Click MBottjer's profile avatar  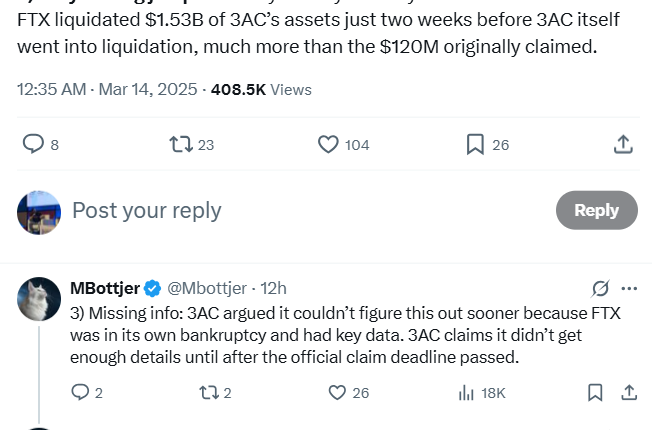[39, 298]
